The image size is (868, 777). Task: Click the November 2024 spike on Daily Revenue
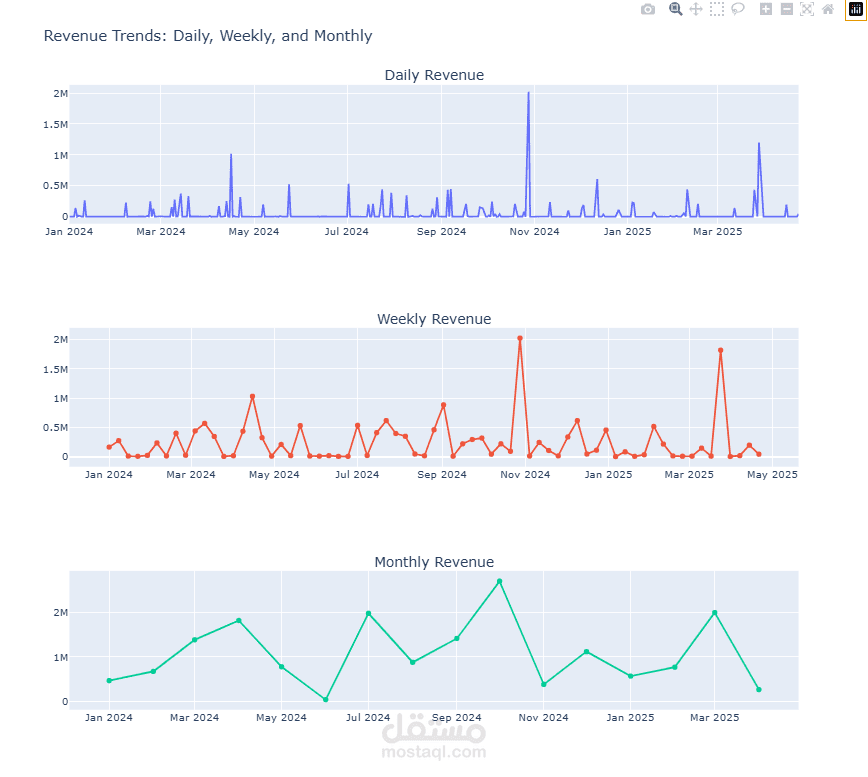527,92
